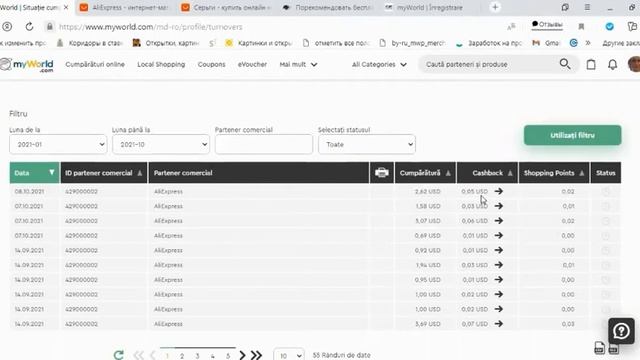640x360 pixels.
Task: Reload the browser page
Action: [x=29, y=27]
